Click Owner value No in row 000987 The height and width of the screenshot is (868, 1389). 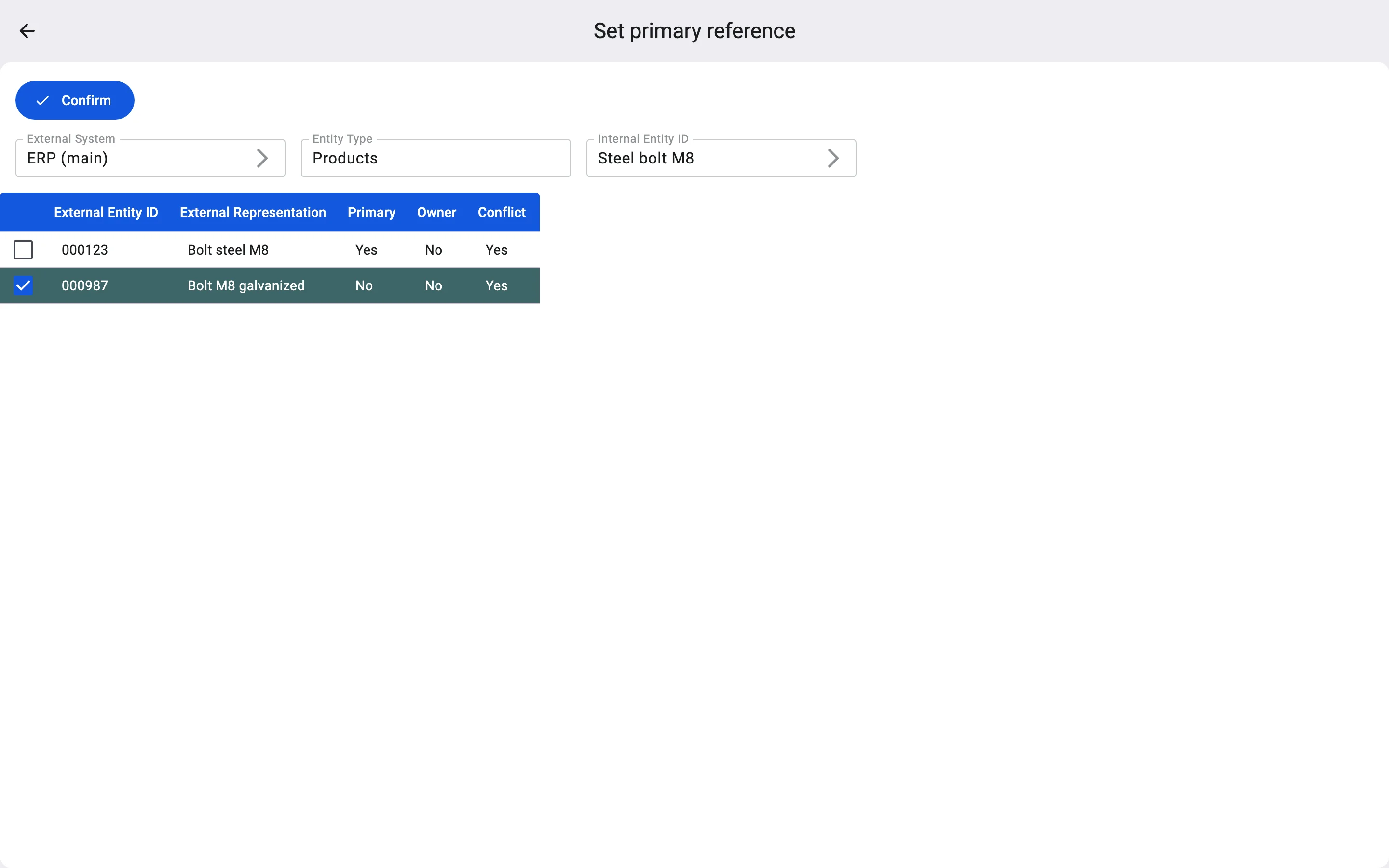[x=434, y=285]
